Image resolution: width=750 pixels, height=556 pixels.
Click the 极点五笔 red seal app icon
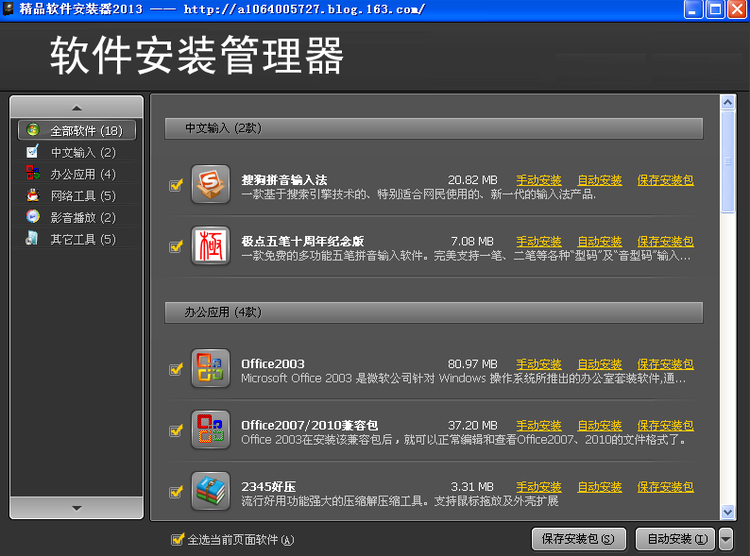tap(210, 245)
